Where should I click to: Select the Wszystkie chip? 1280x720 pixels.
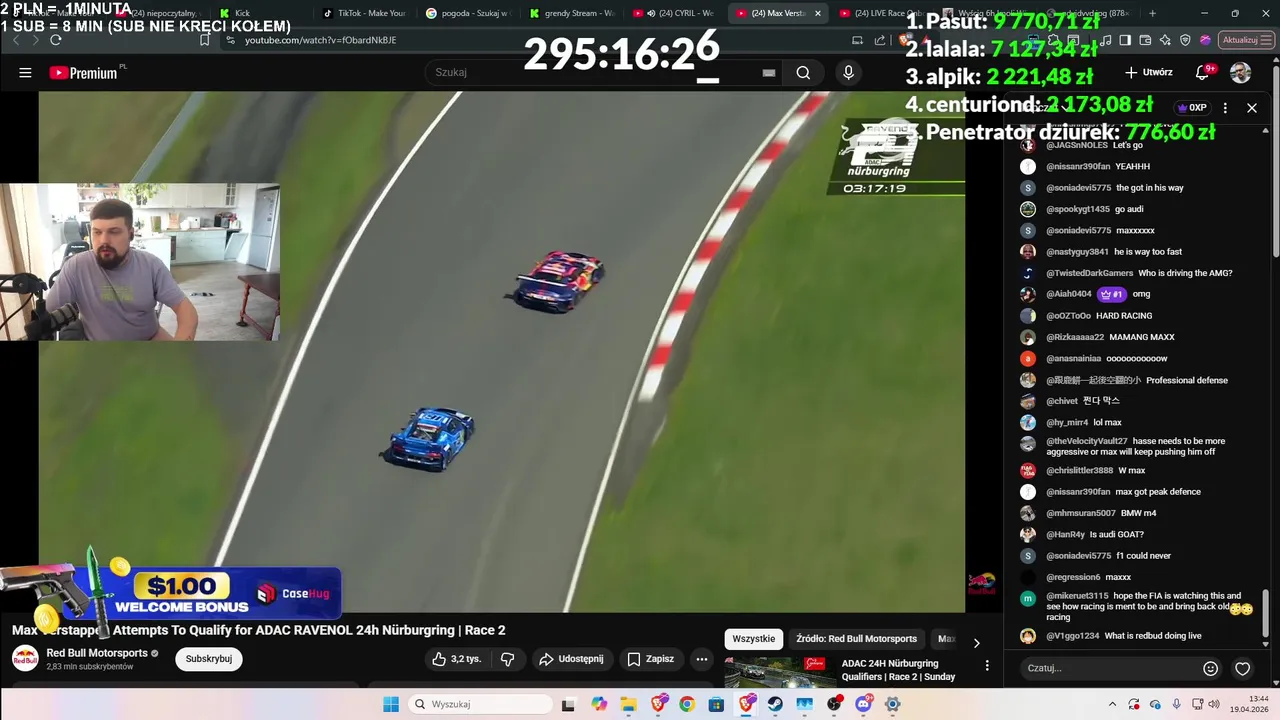click(x=754, y=639)
